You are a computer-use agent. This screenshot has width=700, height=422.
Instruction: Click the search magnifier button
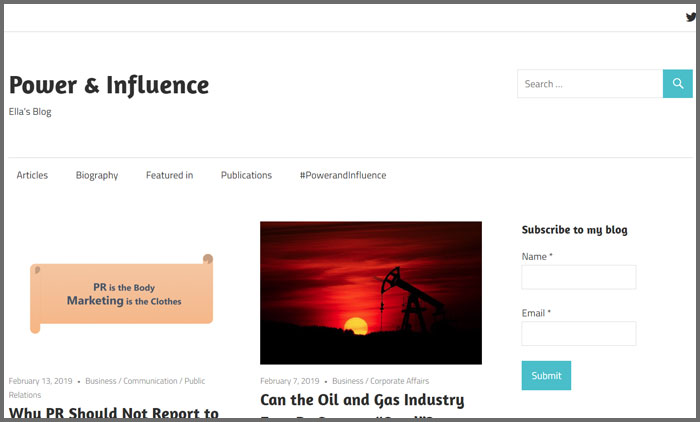tap(678, 84)
